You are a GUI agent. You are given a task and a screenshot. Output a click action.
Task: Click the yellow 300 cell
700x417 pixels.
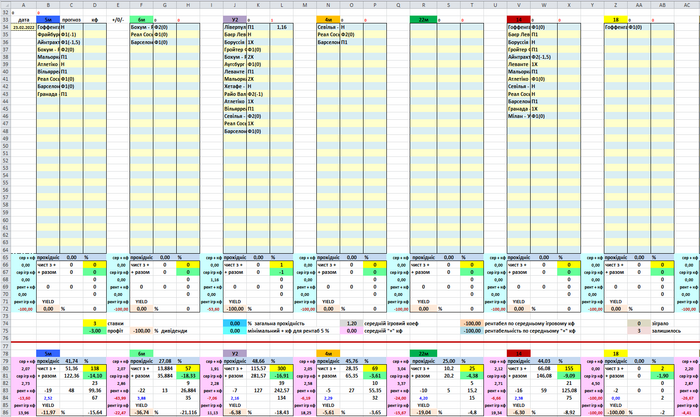coord(281,368)
